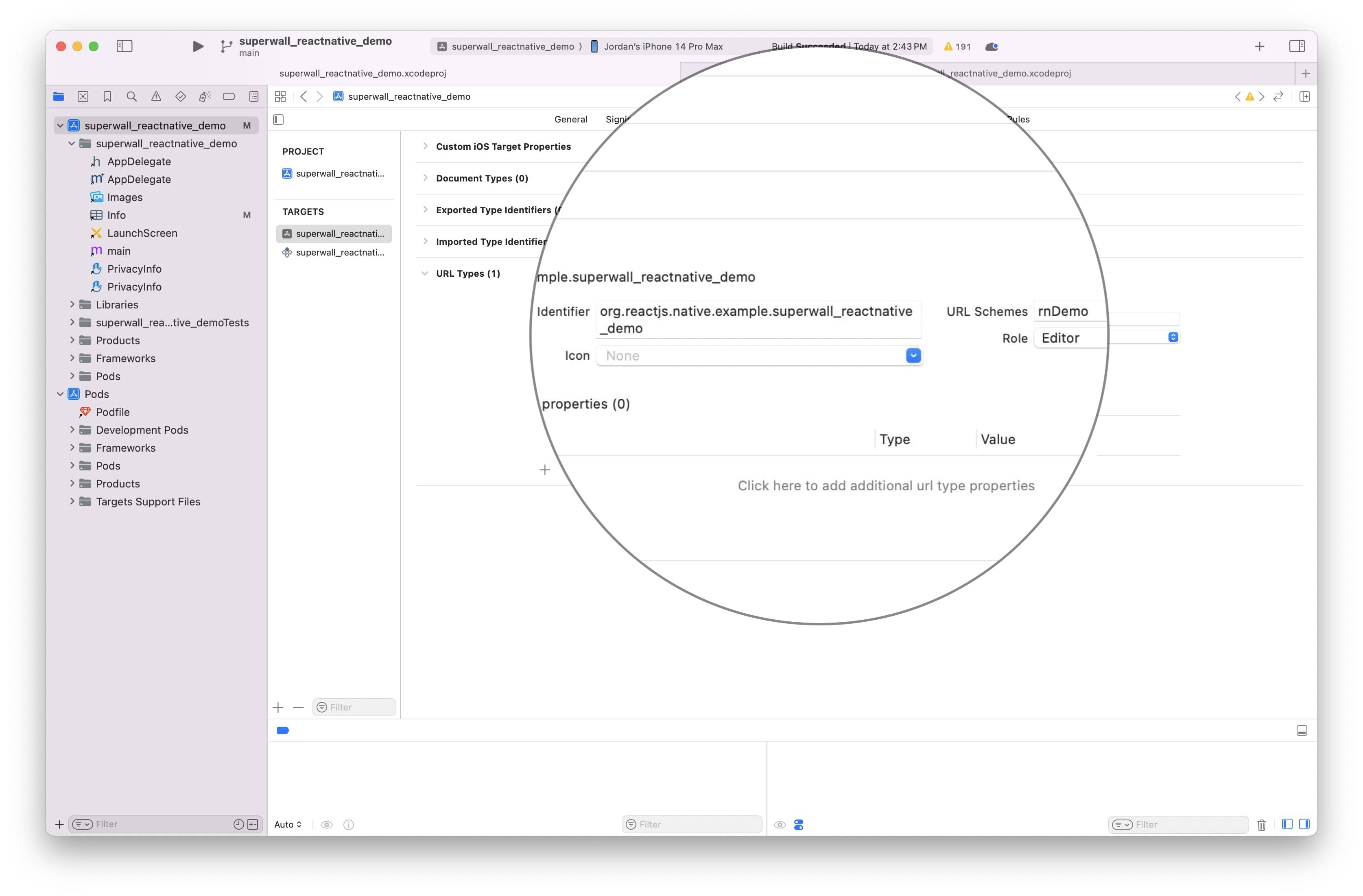This screenshot has width=1363, height=896.
Task: Collapse the URL Types section
Action: coord(424,273)
